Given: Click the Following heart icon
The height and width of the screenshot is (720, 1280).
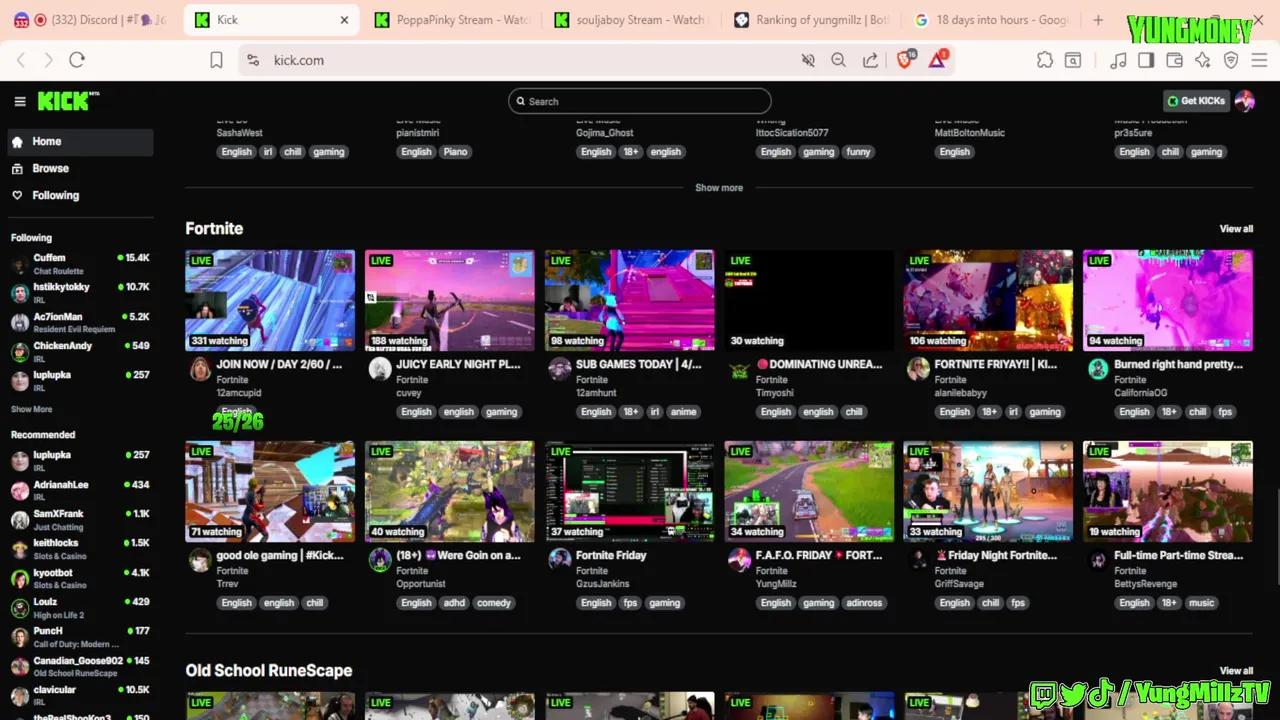Looking at the screenshot, I should (17, 196).
